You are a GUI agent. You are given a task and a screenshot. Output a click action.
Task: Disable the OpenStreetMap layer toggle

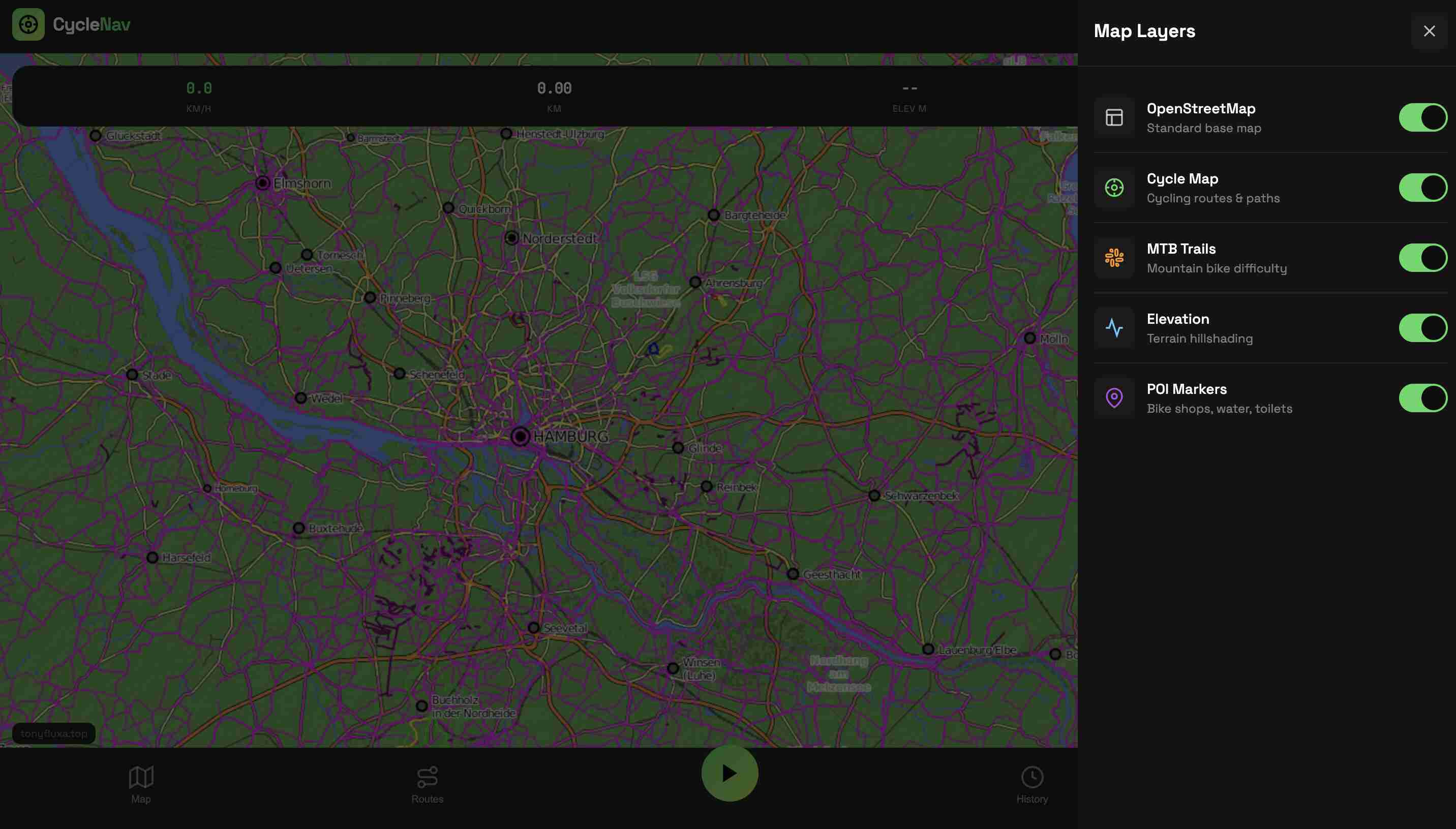1422,117
